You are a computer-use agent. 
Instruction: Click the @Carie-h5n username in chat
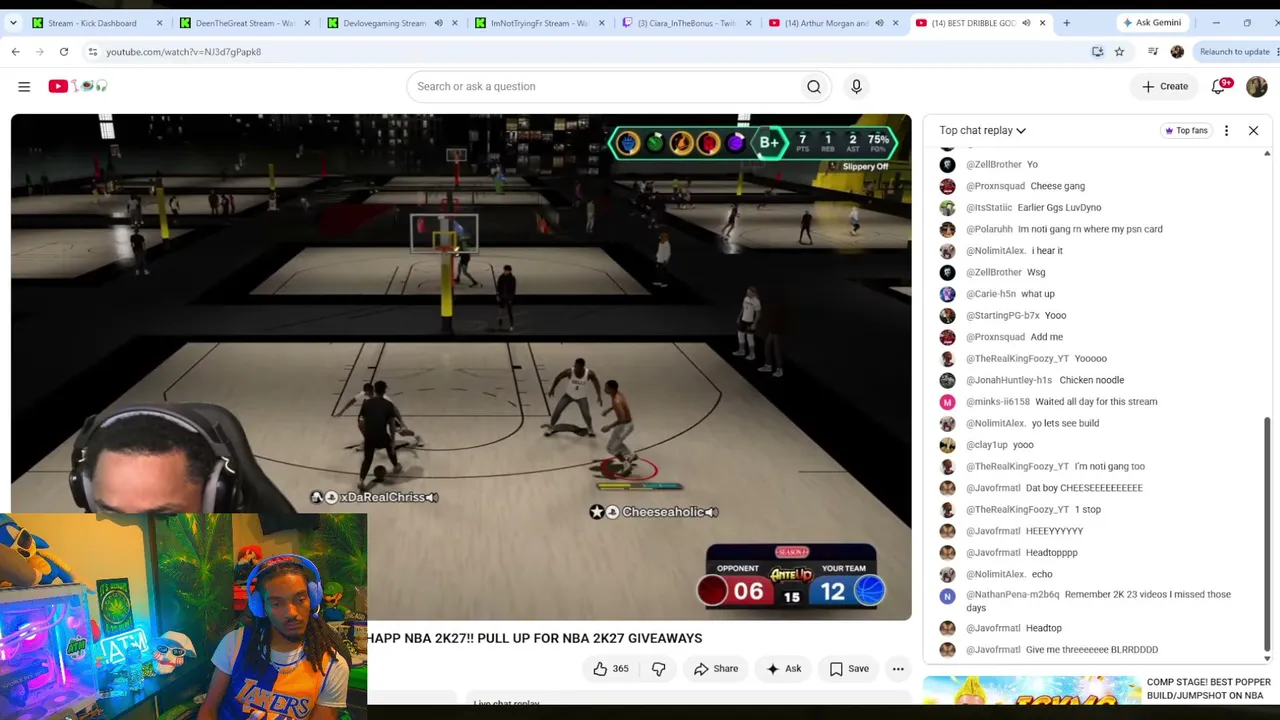[x=991, y=294]
